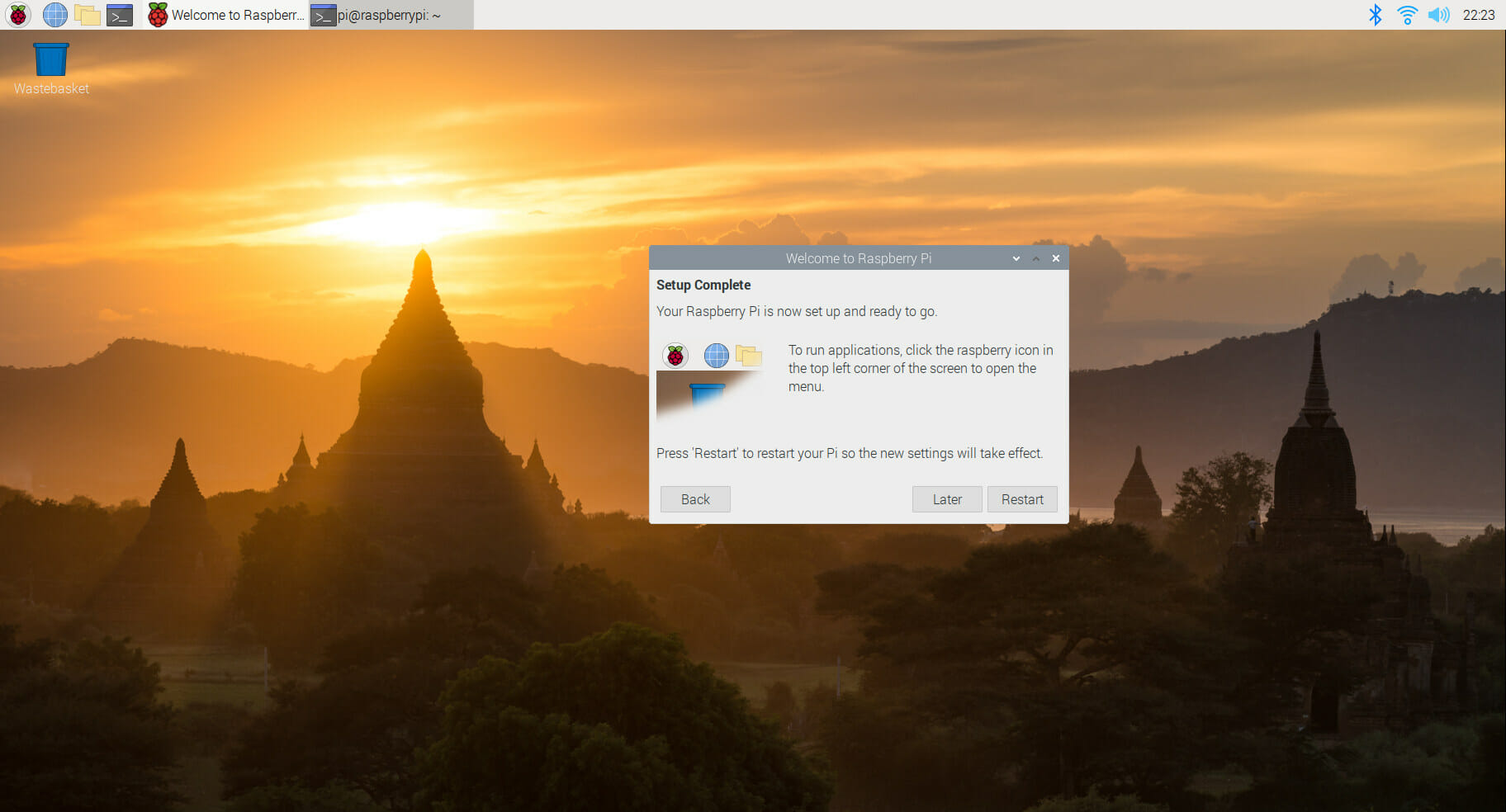Open the Bluetooth menu in the panel
Viewport: 1506px width, 812px height.
pos(1375,15)
